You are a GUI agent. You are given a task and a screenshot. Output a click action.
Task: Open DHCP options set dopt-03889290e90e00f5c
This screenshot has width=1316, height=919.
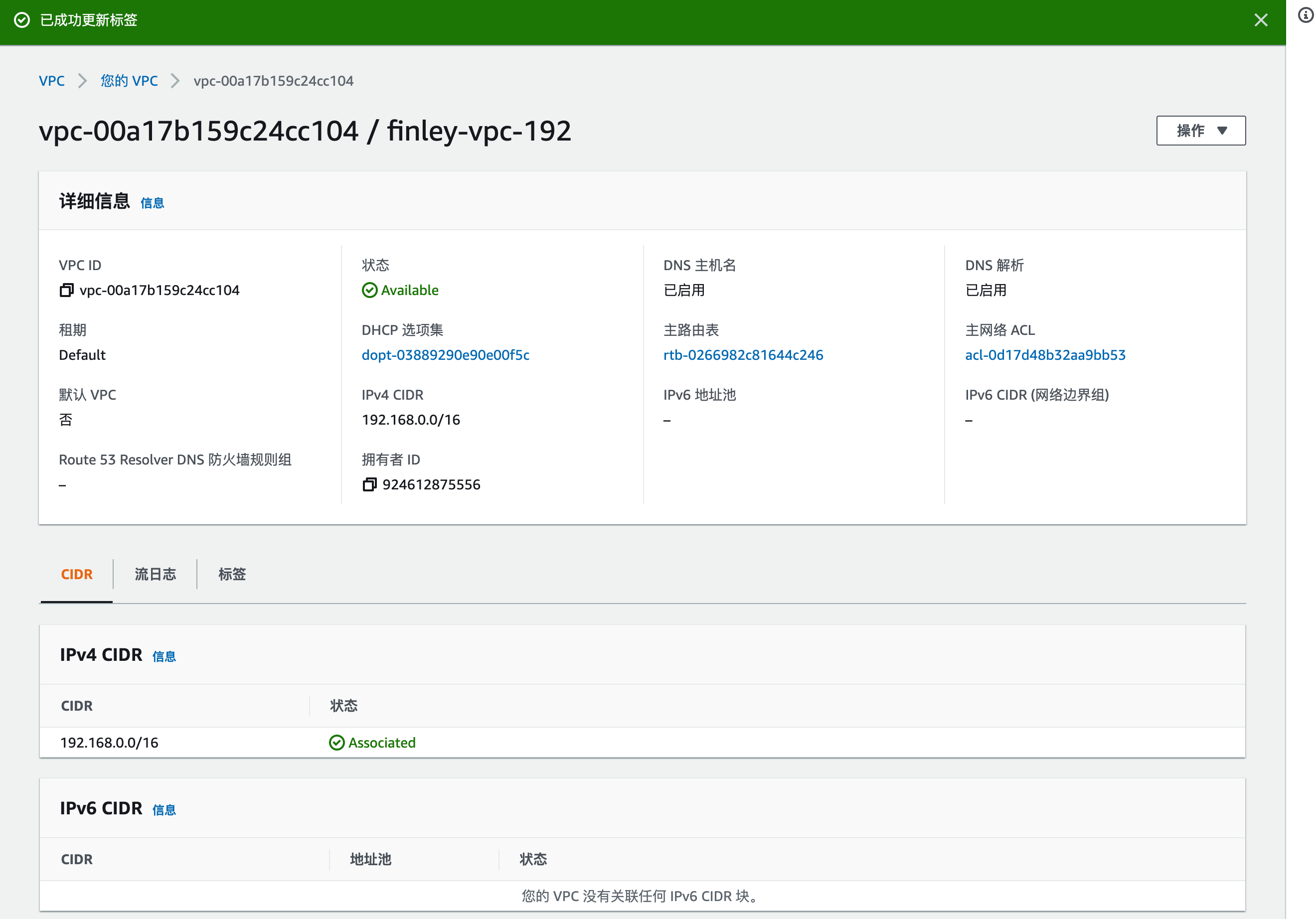click(445, 355)
